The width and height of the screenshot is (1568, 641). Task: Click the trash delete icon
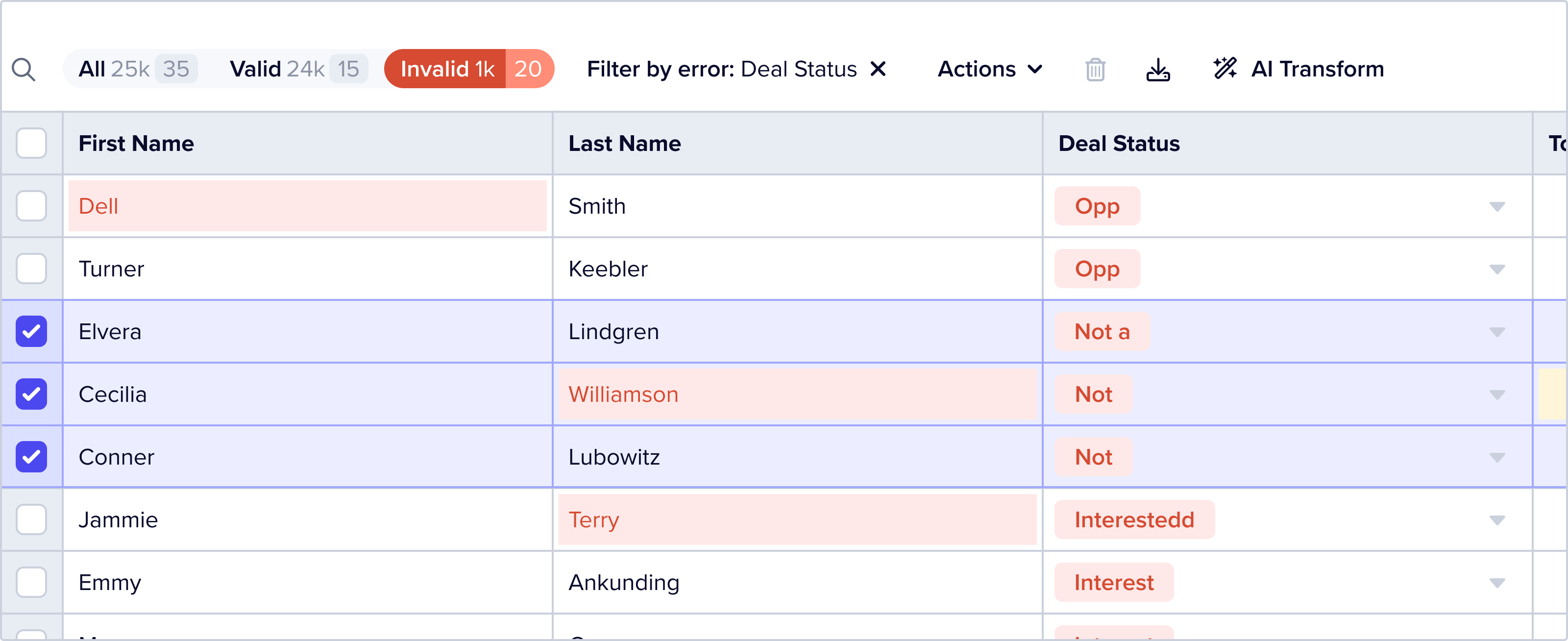click(1095, 70)
